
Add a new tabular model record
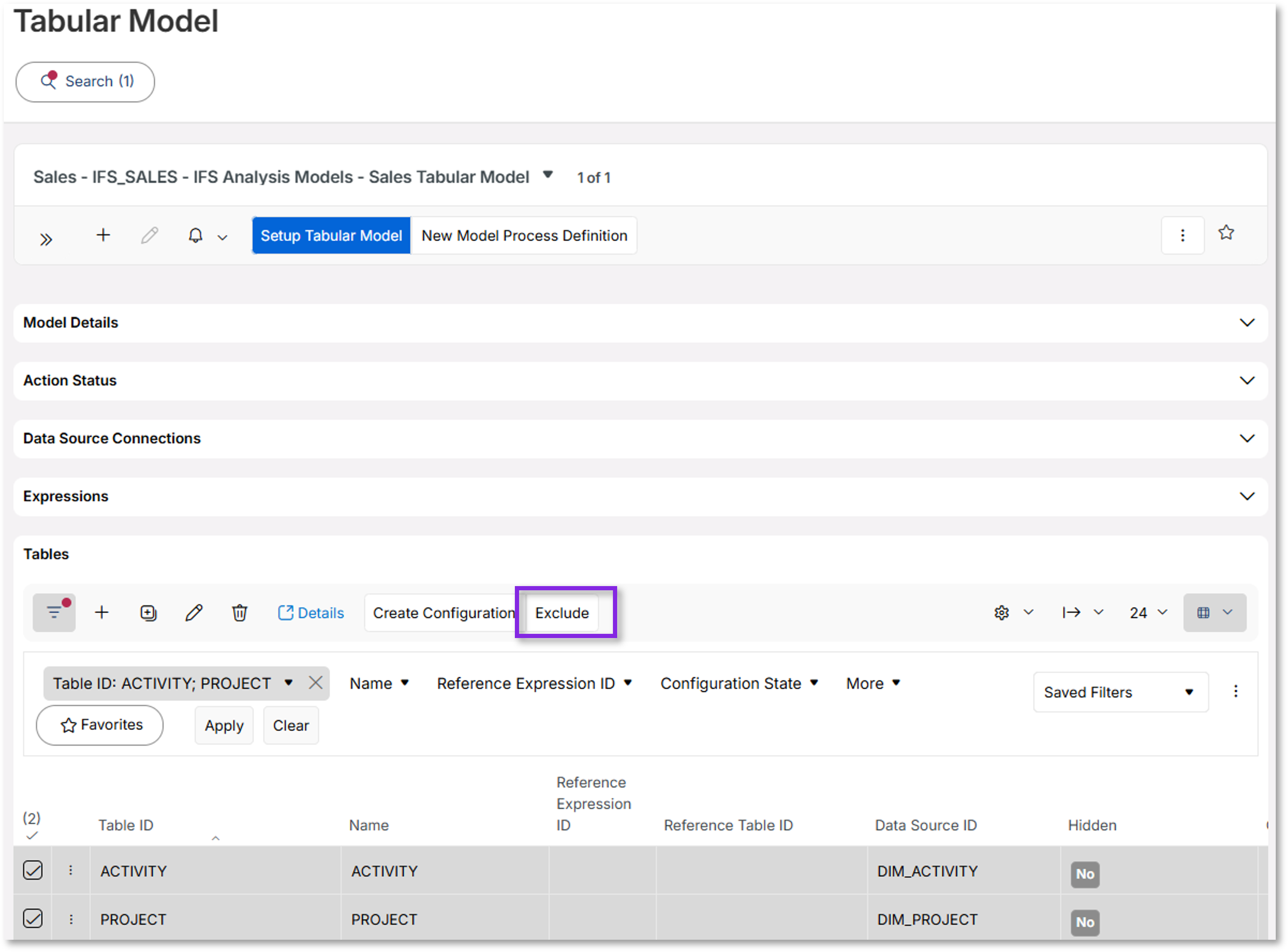[x=103, y=235]
